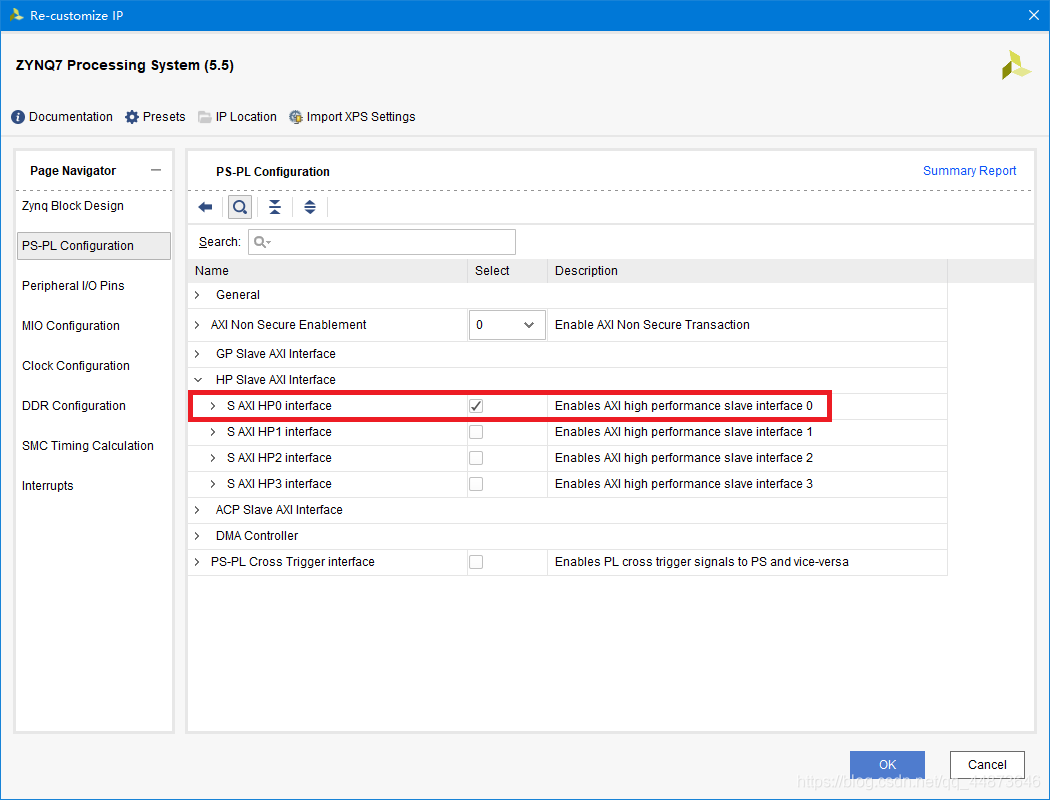Click the OK button

[887, 765]
